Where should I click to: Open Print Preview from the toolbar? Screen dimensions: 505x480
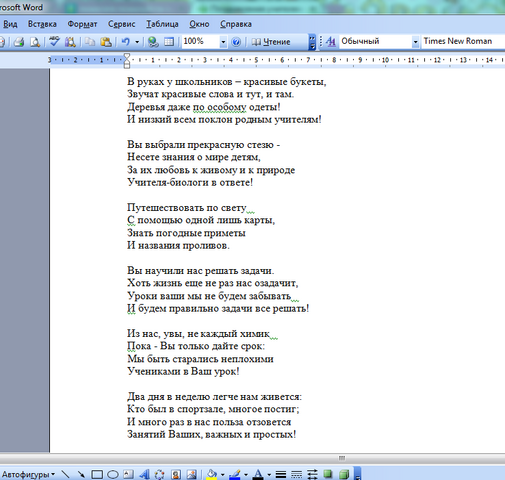click(35, 42)
